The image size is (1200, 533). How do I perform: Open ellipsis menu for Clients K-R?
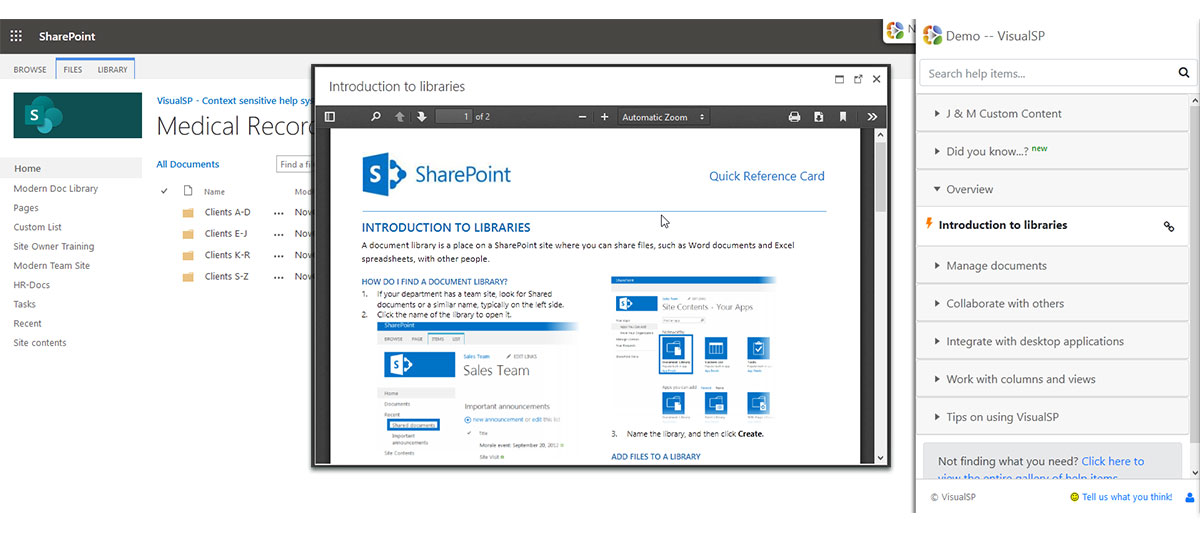(279, 256)
